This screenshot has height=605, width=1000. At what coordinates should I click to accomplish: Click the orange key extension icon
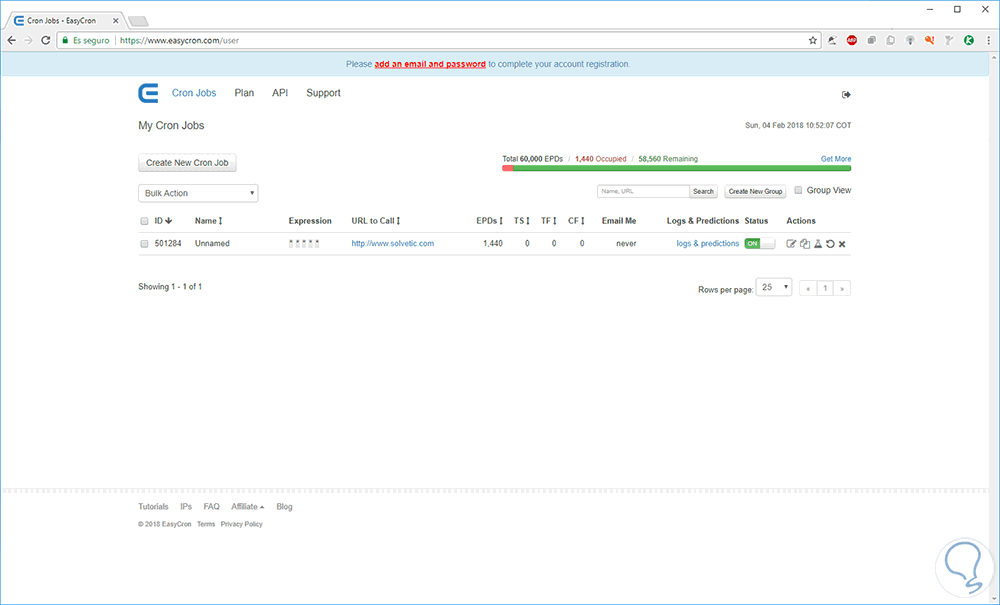point(929,40)
